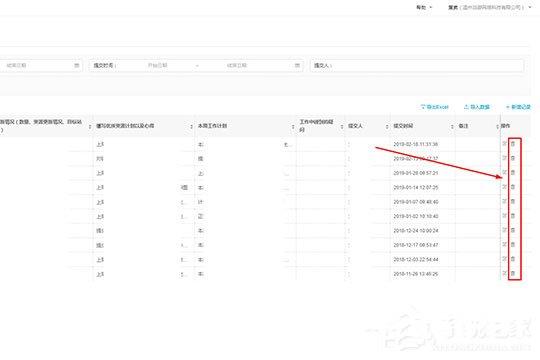The width and height of the screenshot is (540, 360).
Task: Click the 新增记录 button
Action: pos(518,107)
